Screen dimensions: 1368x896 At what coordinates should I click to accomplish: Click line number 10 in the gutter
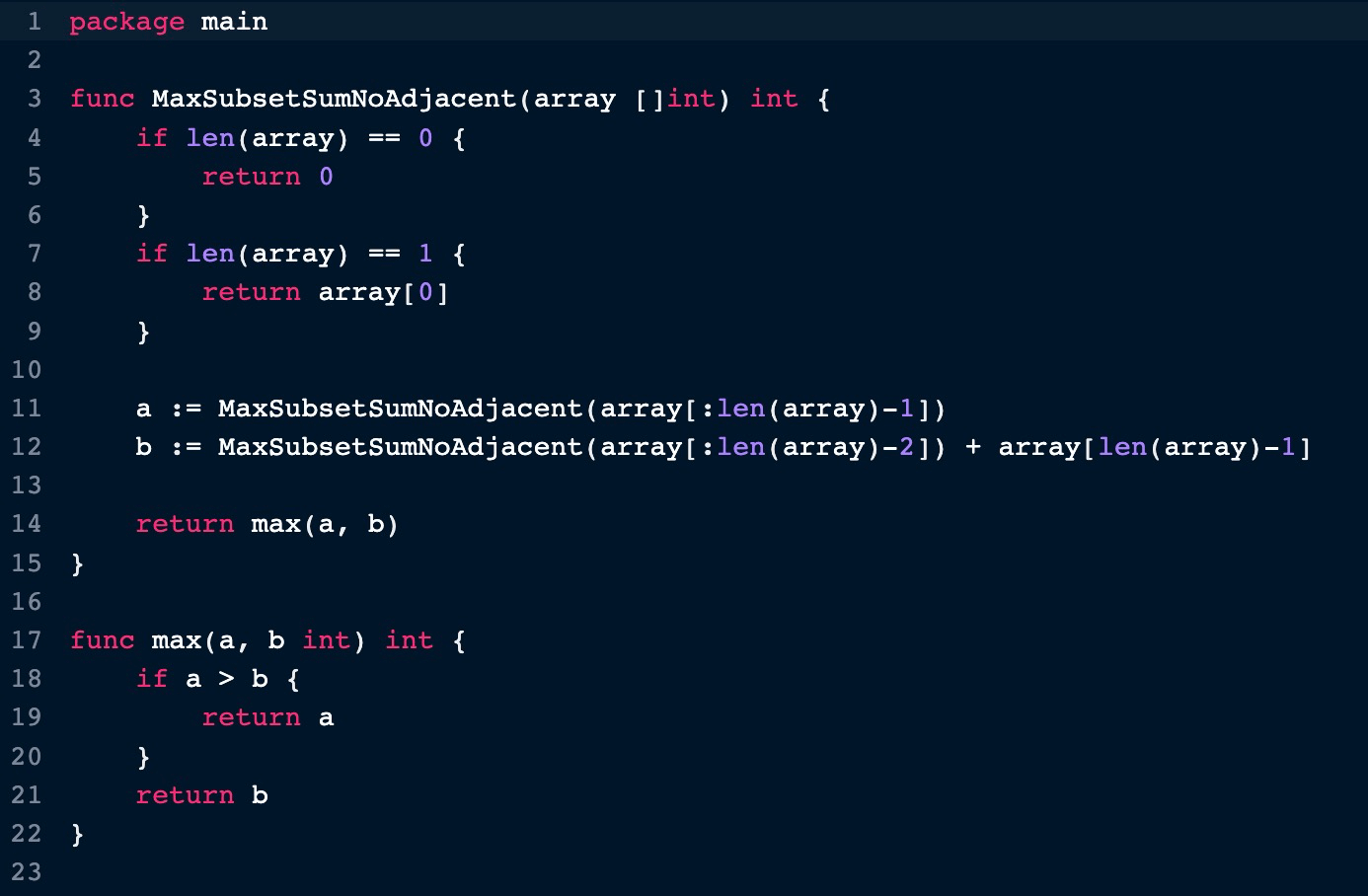coord(27,370)
